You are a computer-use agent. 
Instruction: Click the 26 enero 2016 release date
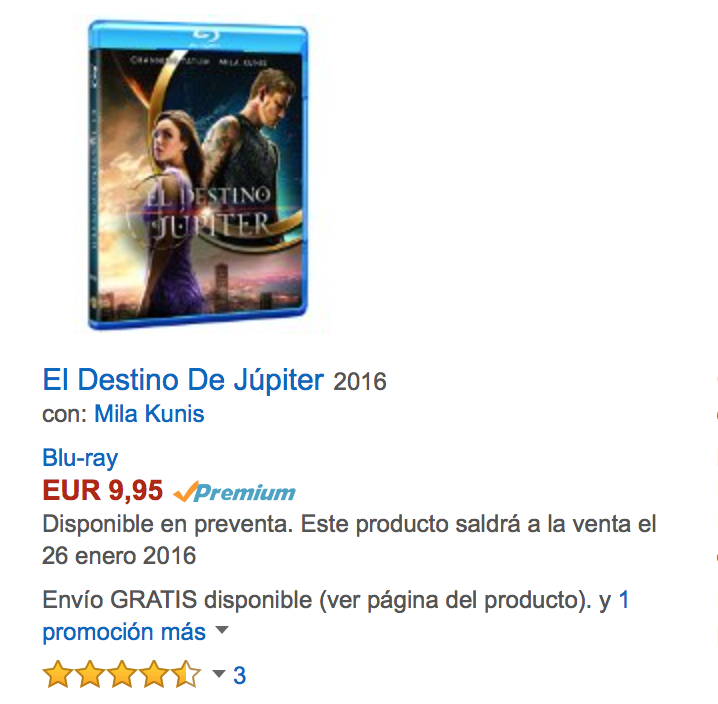pos(119,556)
